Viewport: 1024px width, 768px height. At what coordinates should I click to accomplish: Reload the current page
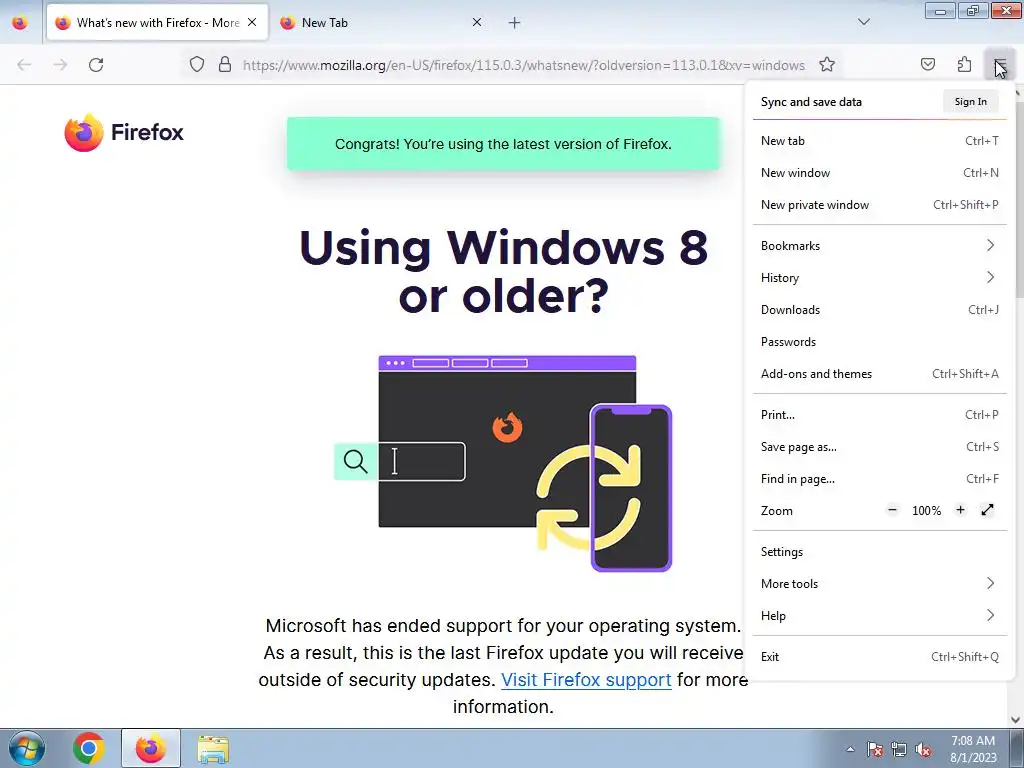96,65
